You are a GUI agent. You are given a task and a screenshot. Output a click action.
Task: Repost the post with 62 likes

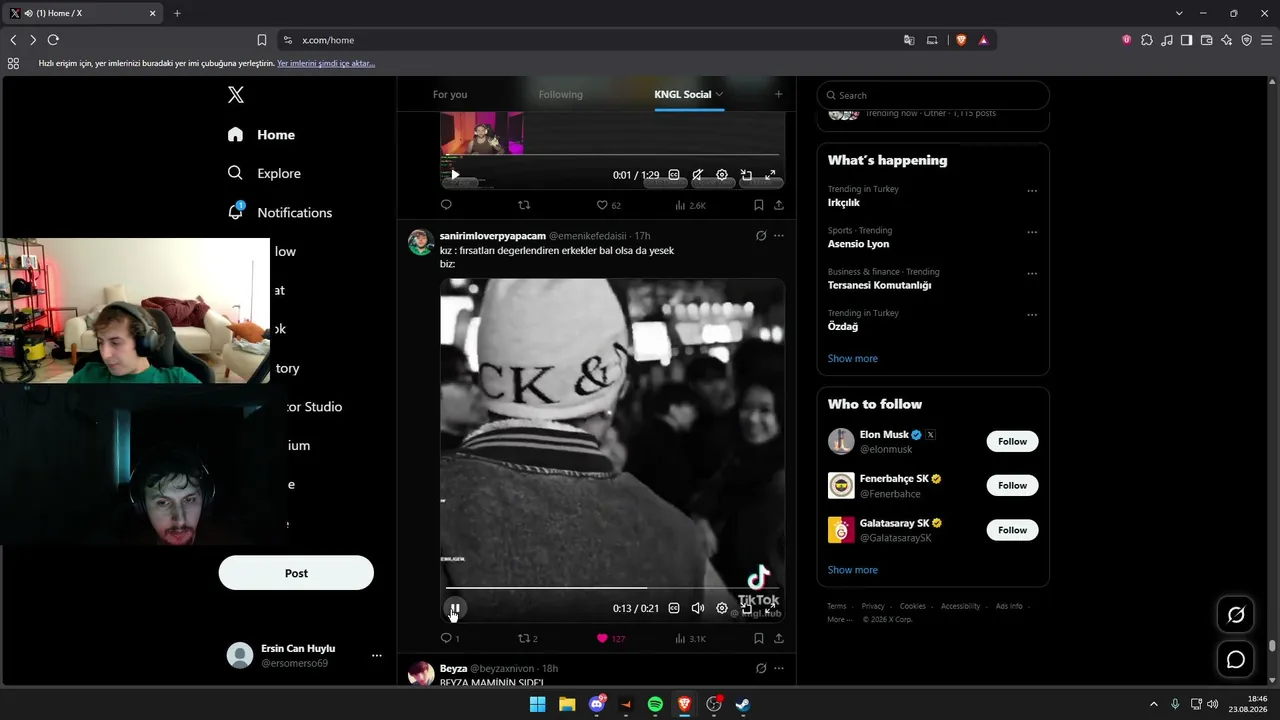pyautogui.click(x=524, y=205)
